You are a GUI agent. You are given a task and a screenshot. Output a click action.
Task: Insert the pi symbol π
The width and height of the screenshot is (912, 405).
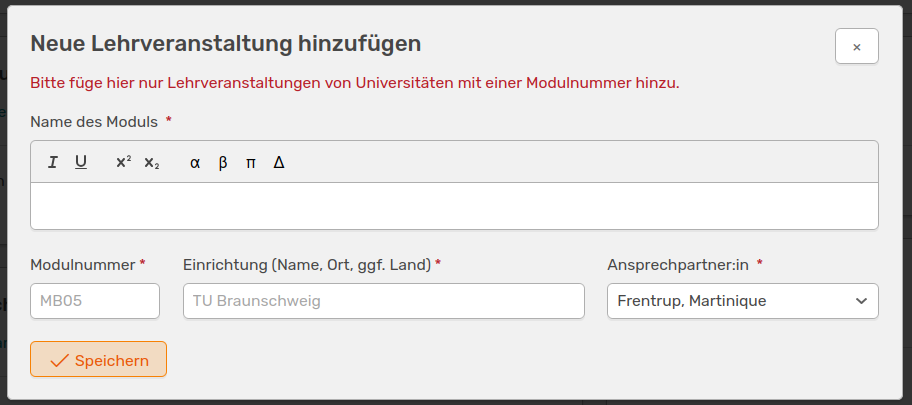pos(251,162)
